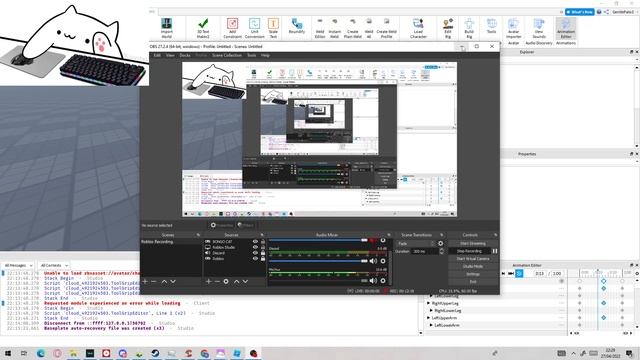Open the All Messages filter dropdown
The image size is (640, 360).
18,265
